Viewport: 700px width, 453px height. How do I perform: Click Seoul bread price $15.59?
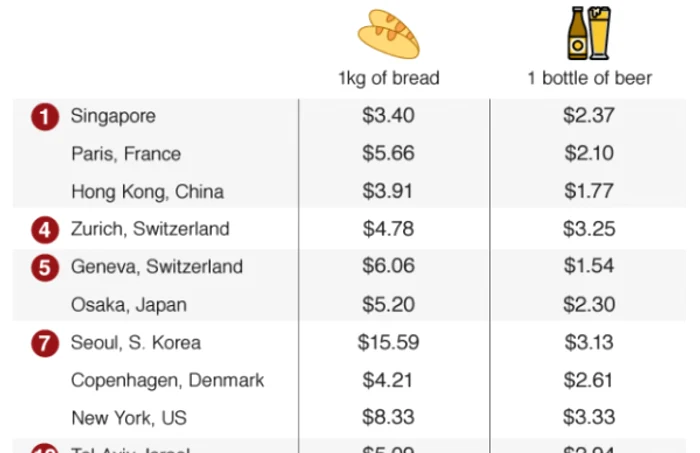coord(388,343)
